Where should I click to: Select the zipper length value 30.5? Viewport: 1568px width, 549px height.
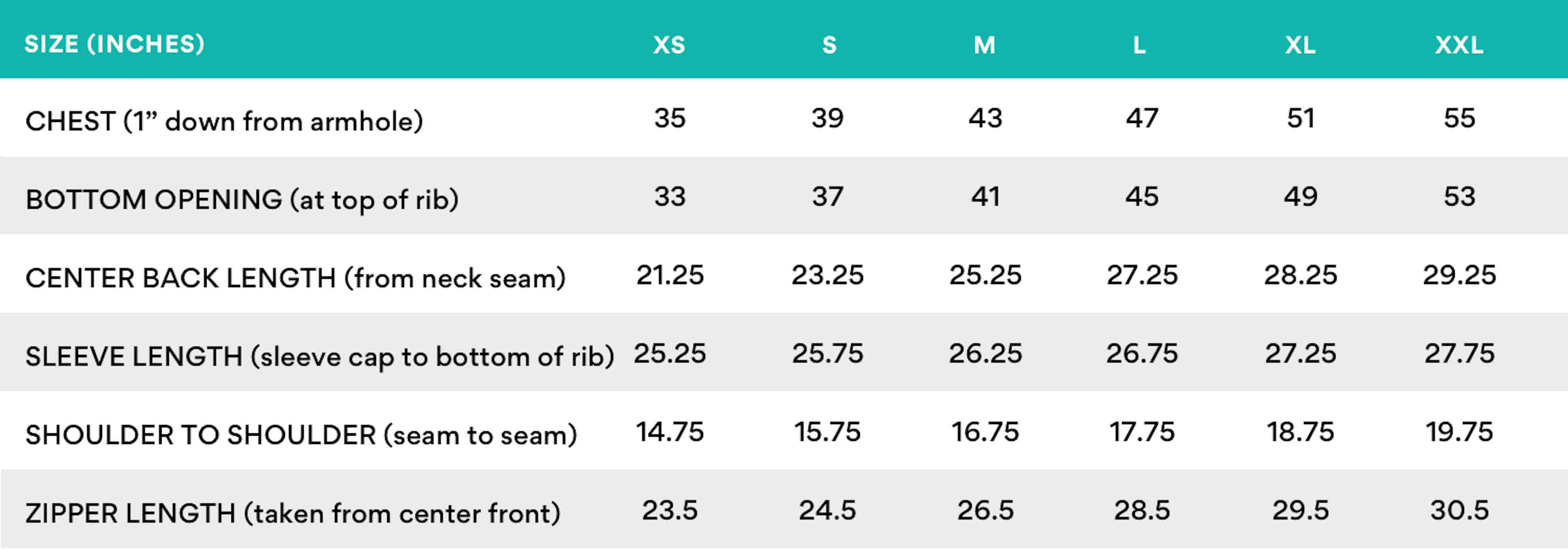point(1459,511)
